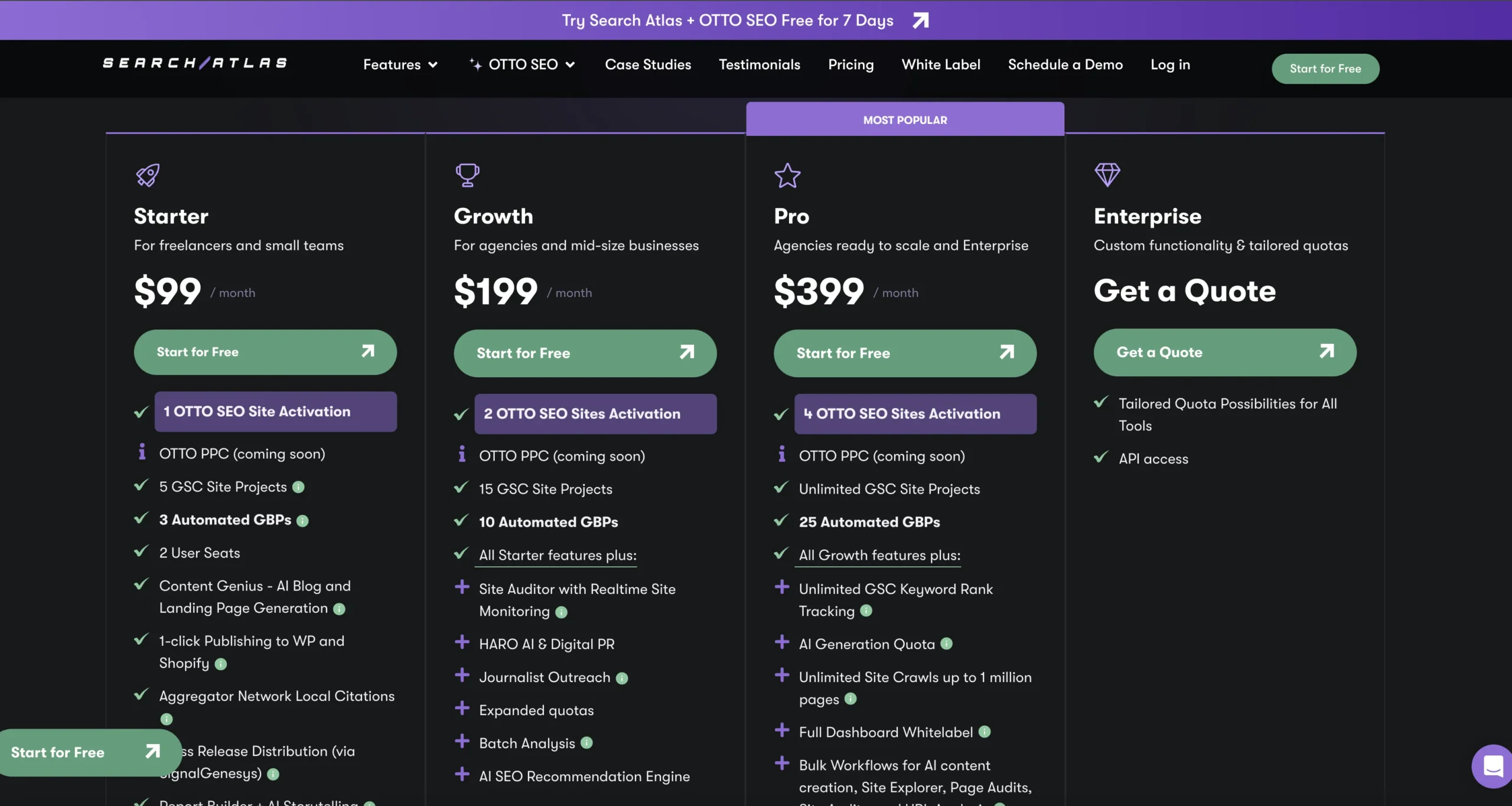1512x806 pixels.
Task: Click info icon next to Journalist Outreach
Action: [621, 678]
